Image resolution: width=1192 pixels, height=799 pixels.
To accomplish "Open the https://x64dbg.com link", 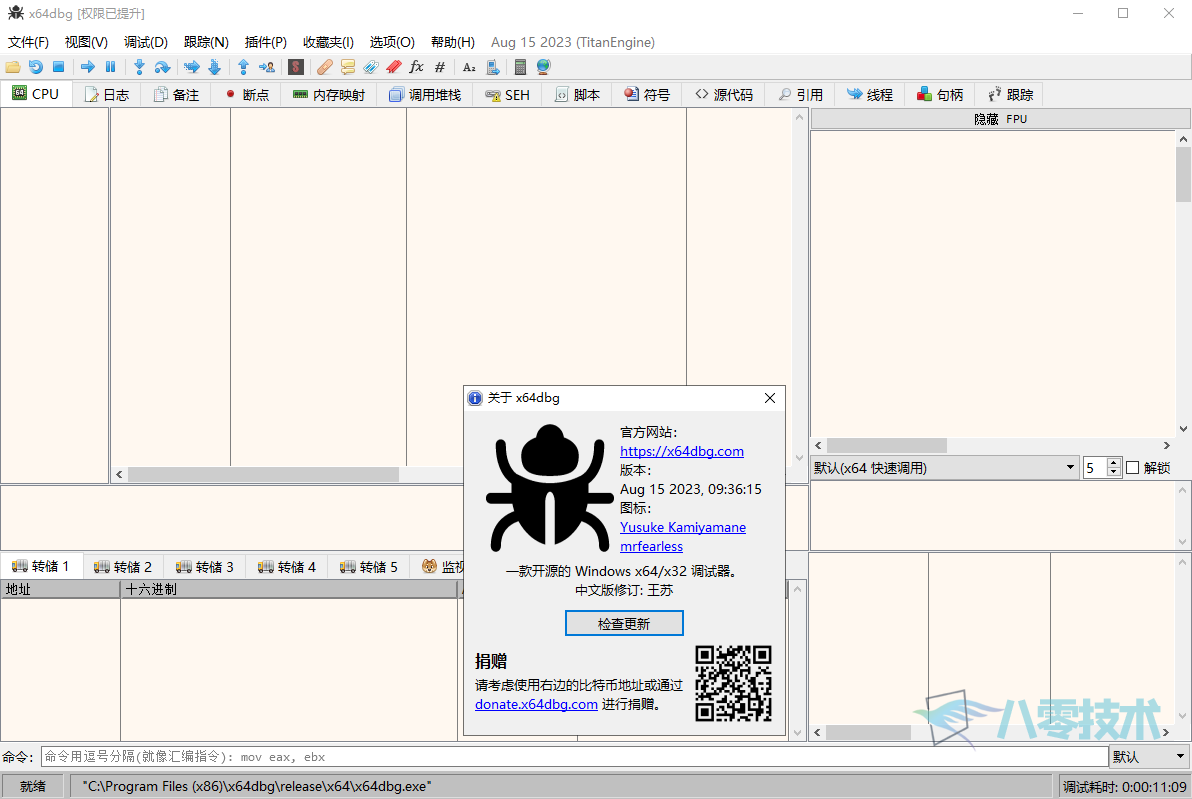I will pos(682,451).
